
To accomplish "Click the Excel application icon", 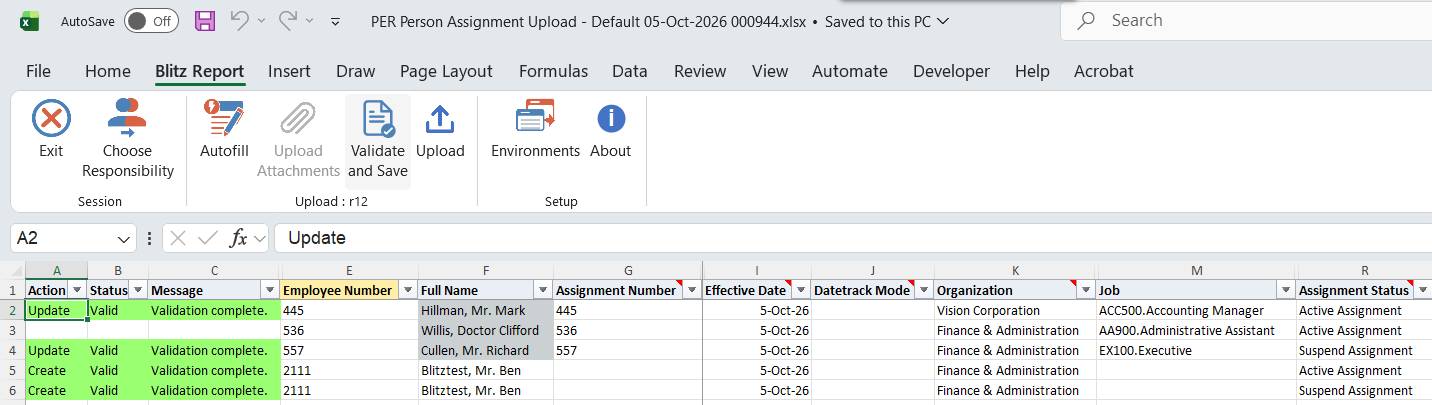I will coord(30,21).
